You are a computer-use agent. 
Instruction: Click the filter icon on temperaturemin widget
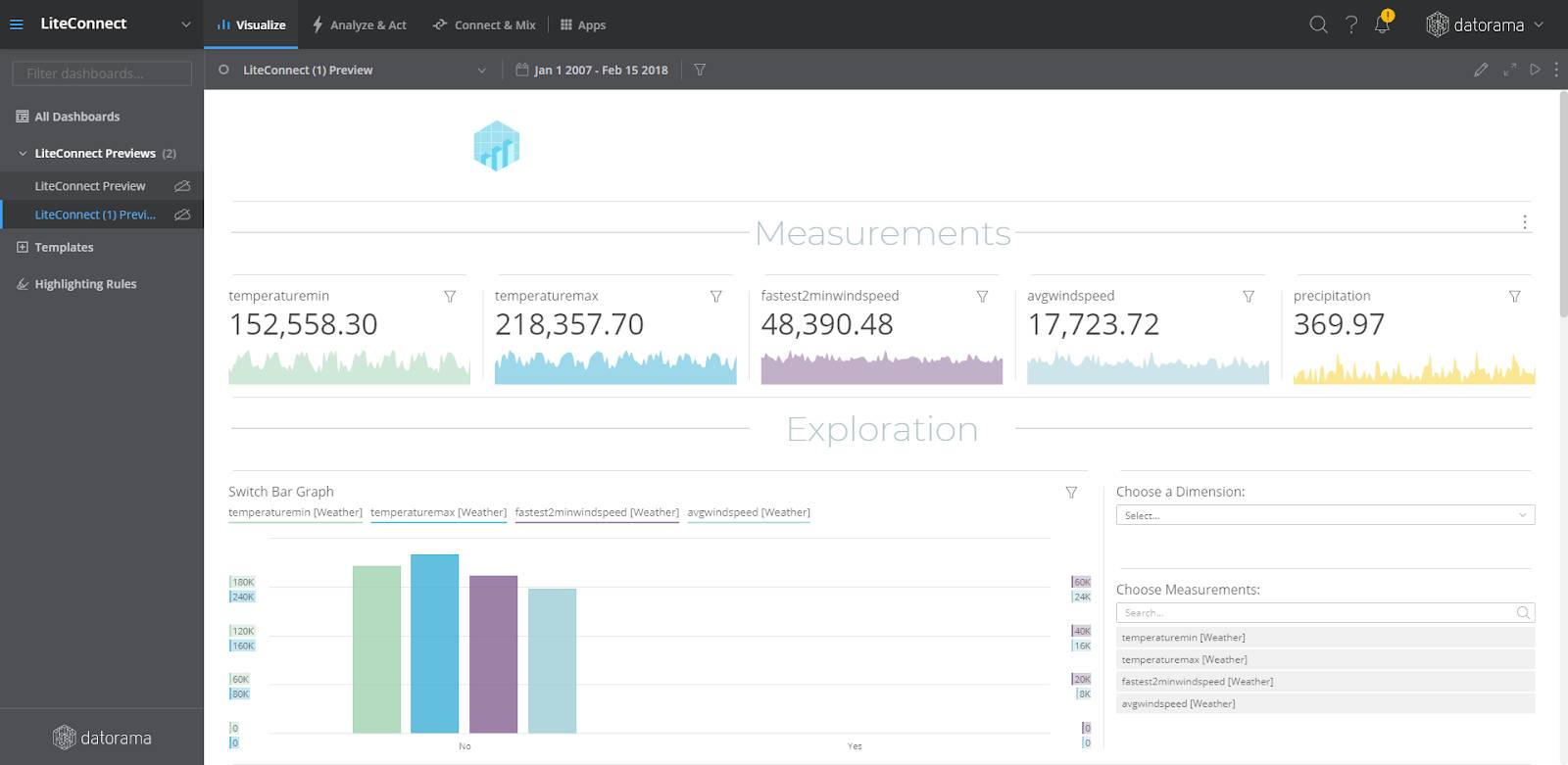pos(450,296)
